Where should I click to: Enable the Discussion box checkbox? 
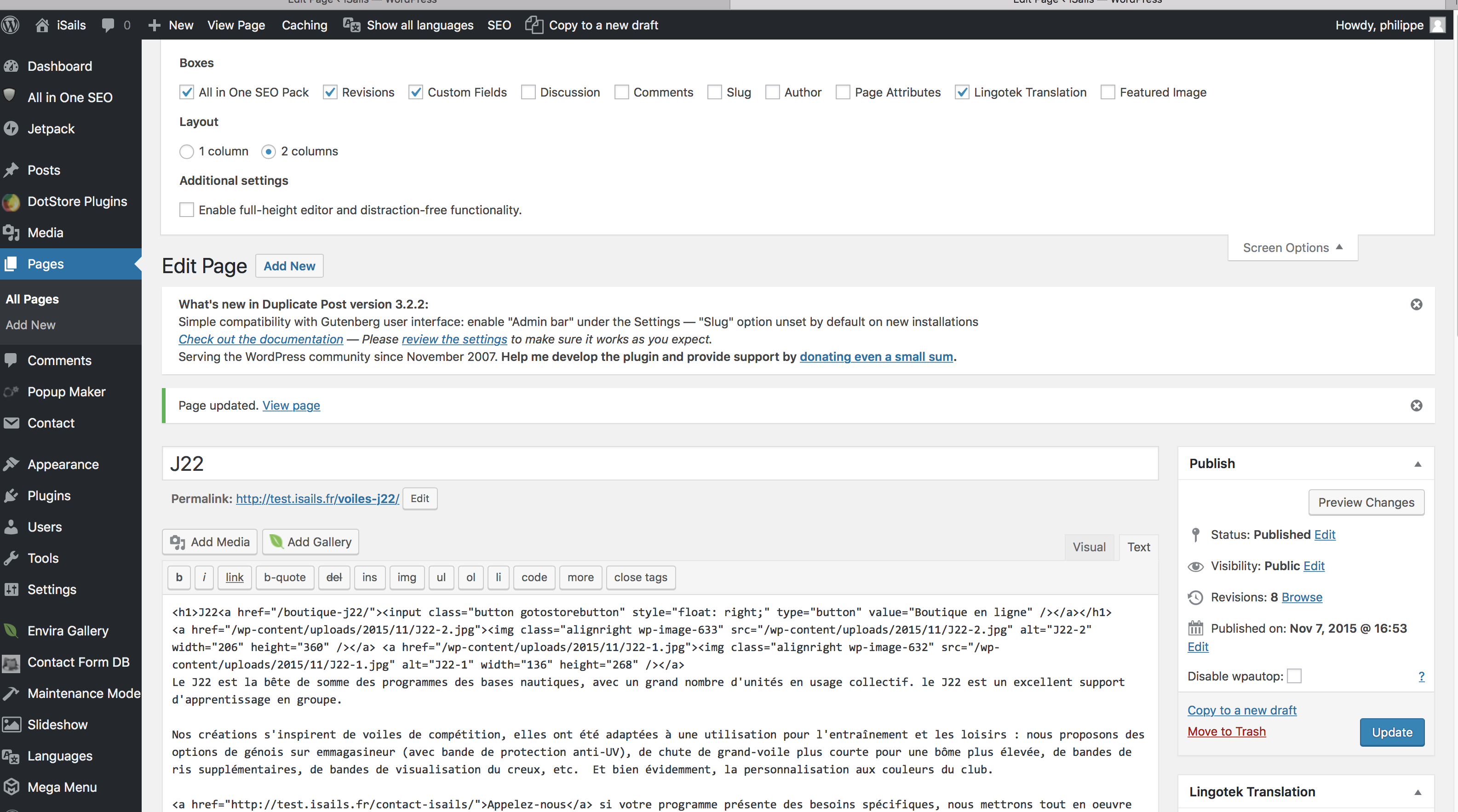(x=528, y=92)
